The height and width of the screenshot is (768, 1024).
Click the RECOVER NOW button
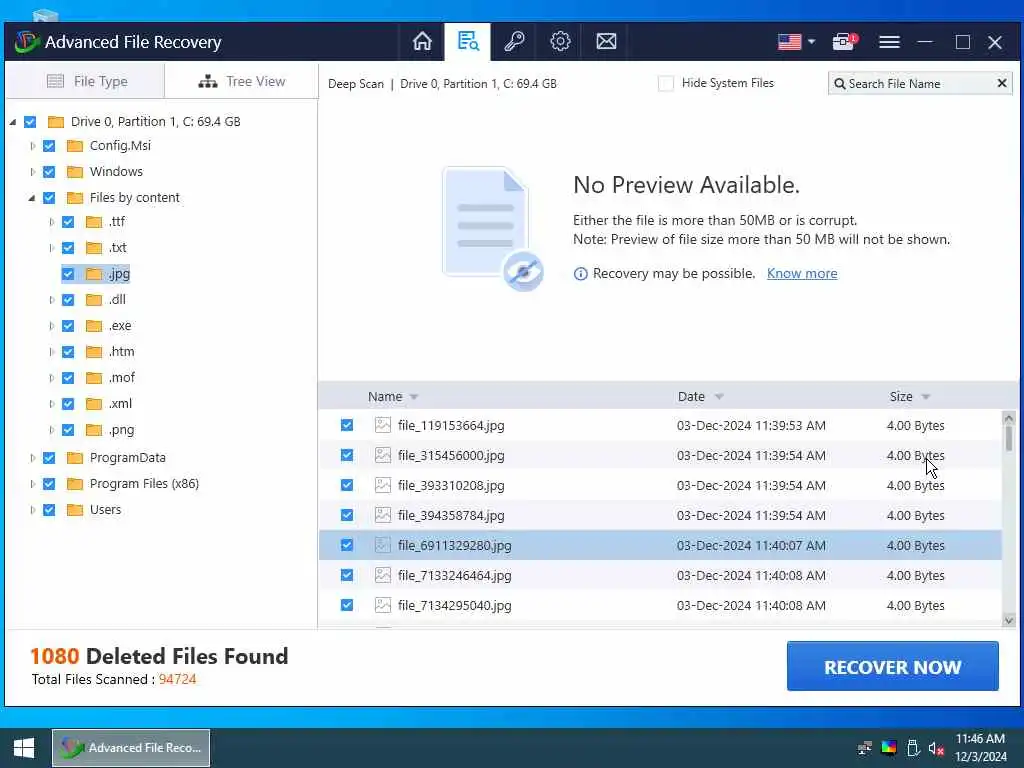click(892, 666)
